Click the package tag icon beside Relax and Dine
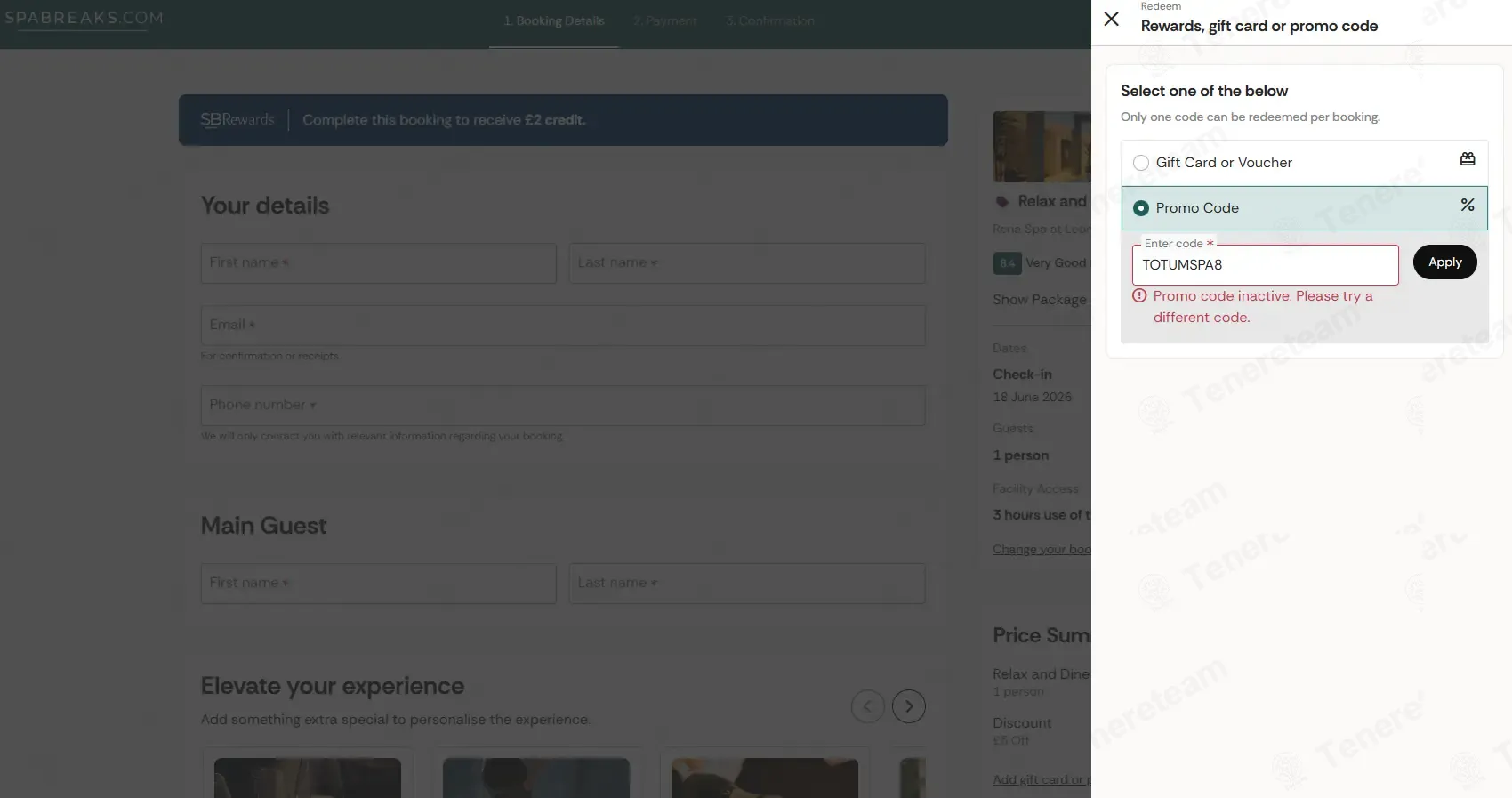The height and width of the screenshot is (798, 1512). point(1002,202)
